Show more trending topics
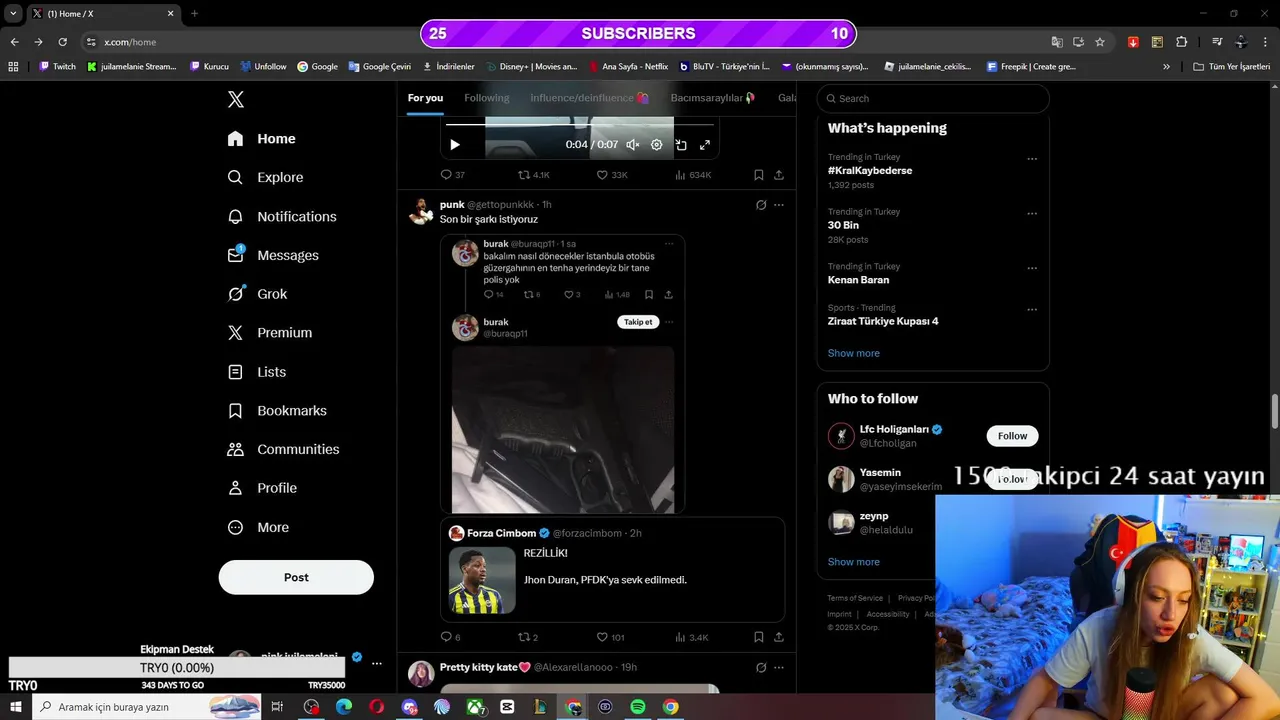Image resolution: width=1280 pixels, height=720 pixels. click(854, 353)
